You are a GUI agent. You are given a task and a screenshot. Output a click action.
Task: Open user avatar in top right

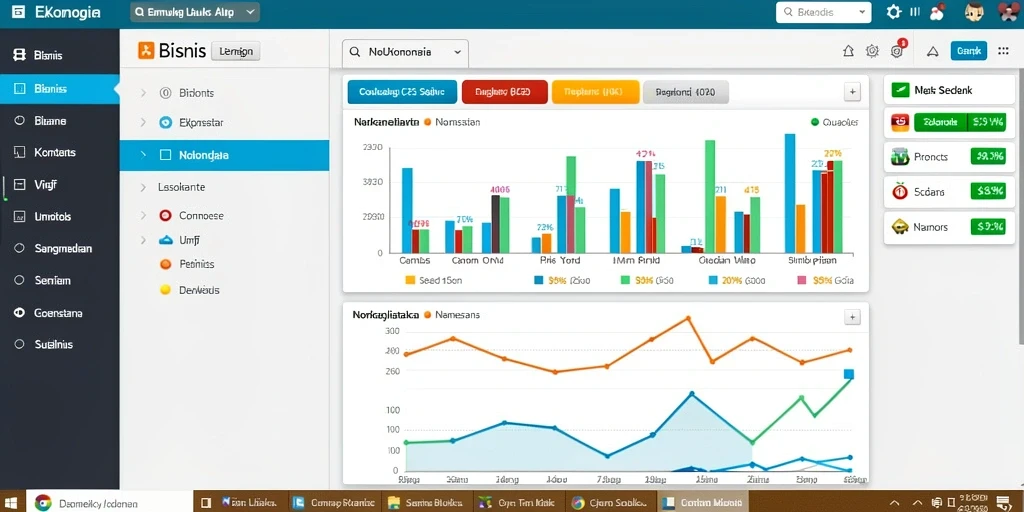[x=973, y=12]
